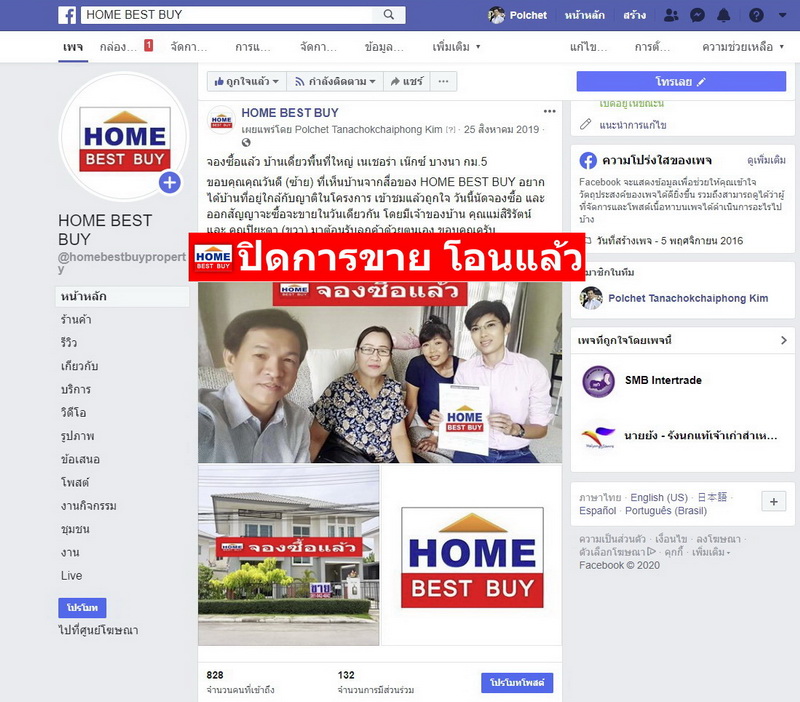
Task: Expand the เพจที่ถูกใจโดยเพจนี้ chevron
Action: pos(784,340)
